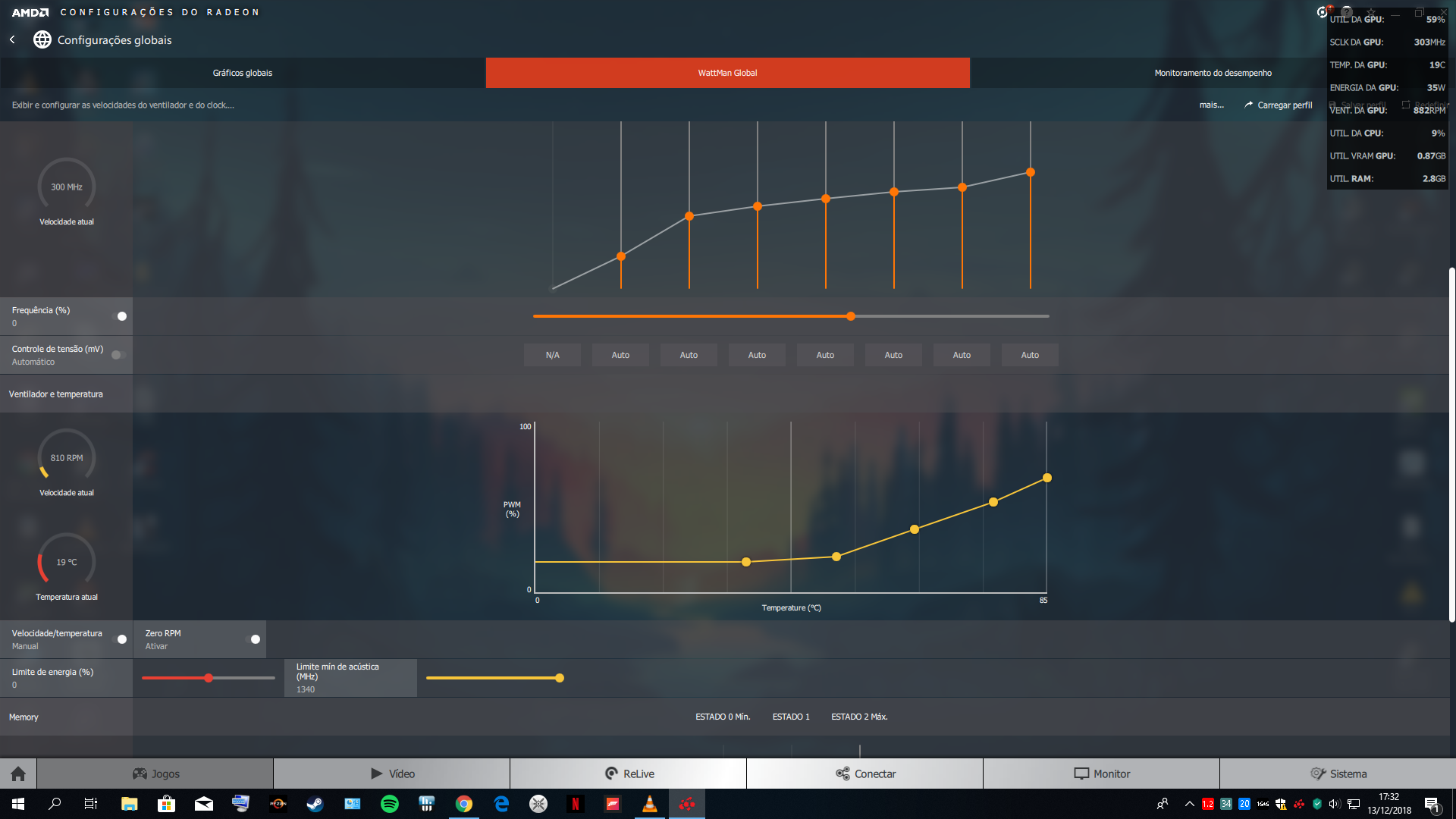Click the green shield antivirus tray icon

coord(1317,804)
